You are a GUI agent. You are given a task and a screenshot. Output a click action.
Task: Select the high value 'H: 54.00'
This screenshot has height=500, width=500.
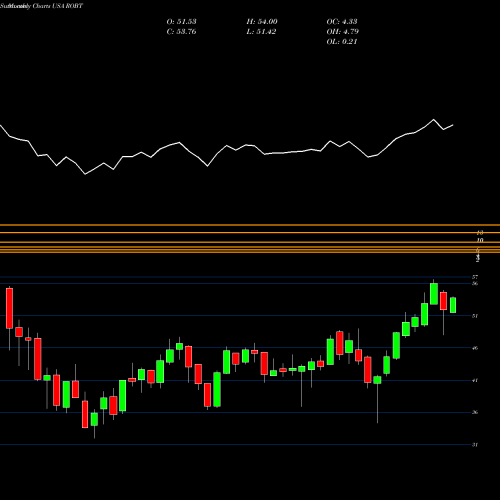pos(262,22)
